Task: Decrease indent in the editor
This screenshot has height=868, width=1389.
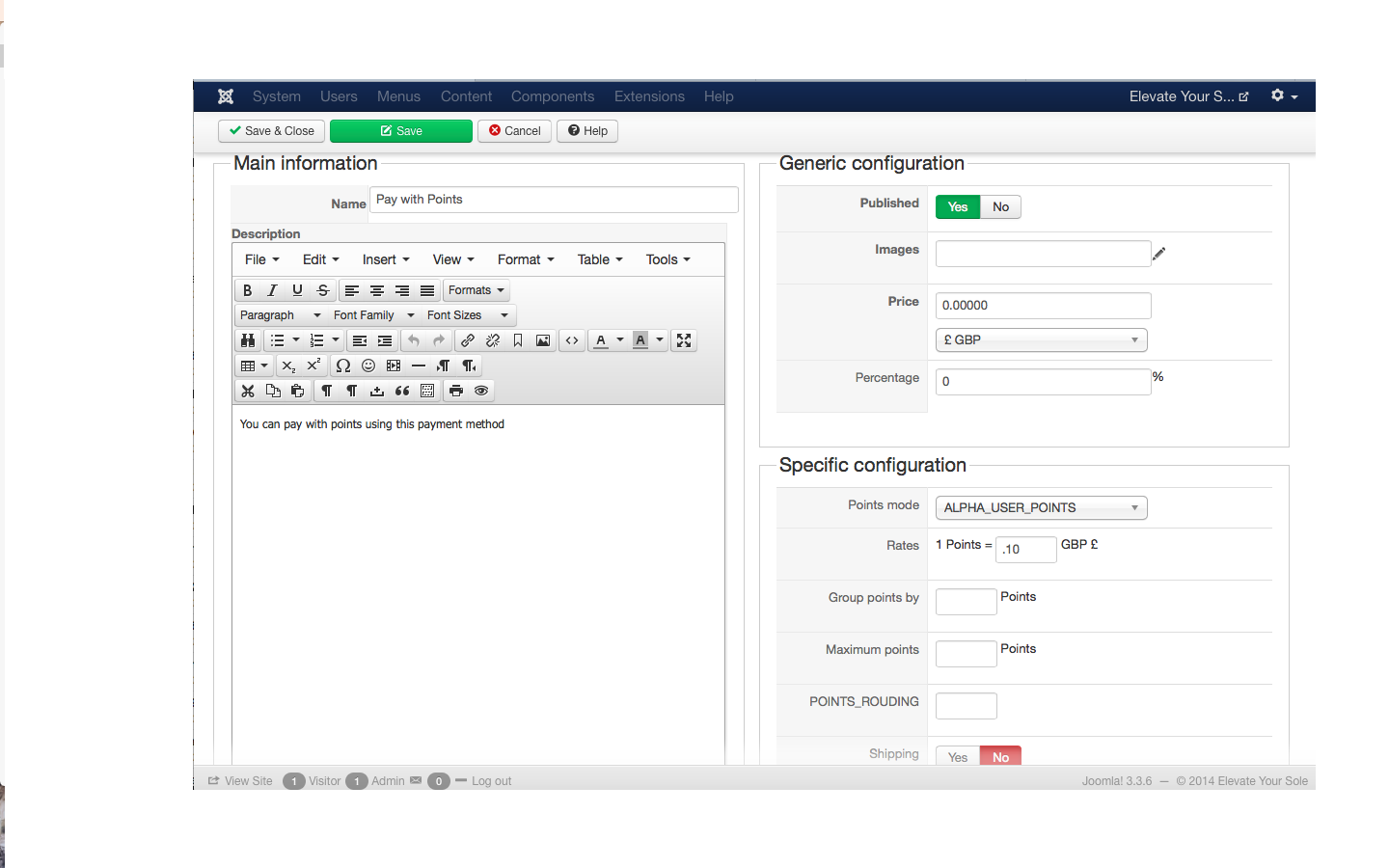Action: pos(360,340)
